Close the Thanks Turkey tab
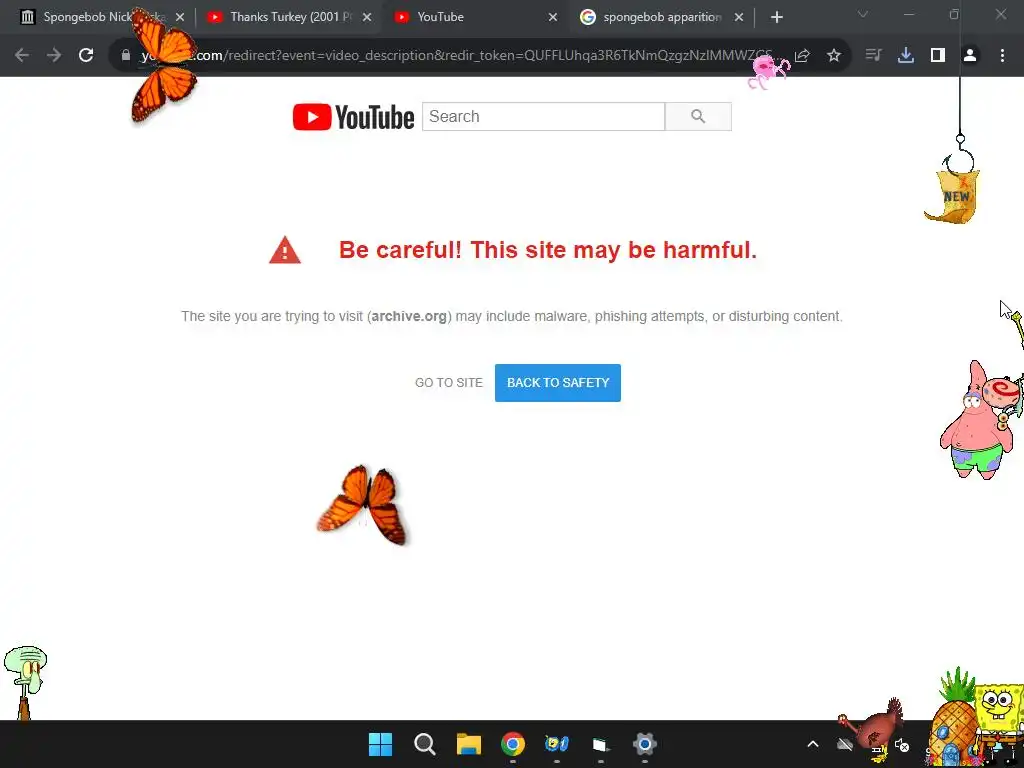The width and height of the screenshot is (1024, 768). [x=367, y=17]
